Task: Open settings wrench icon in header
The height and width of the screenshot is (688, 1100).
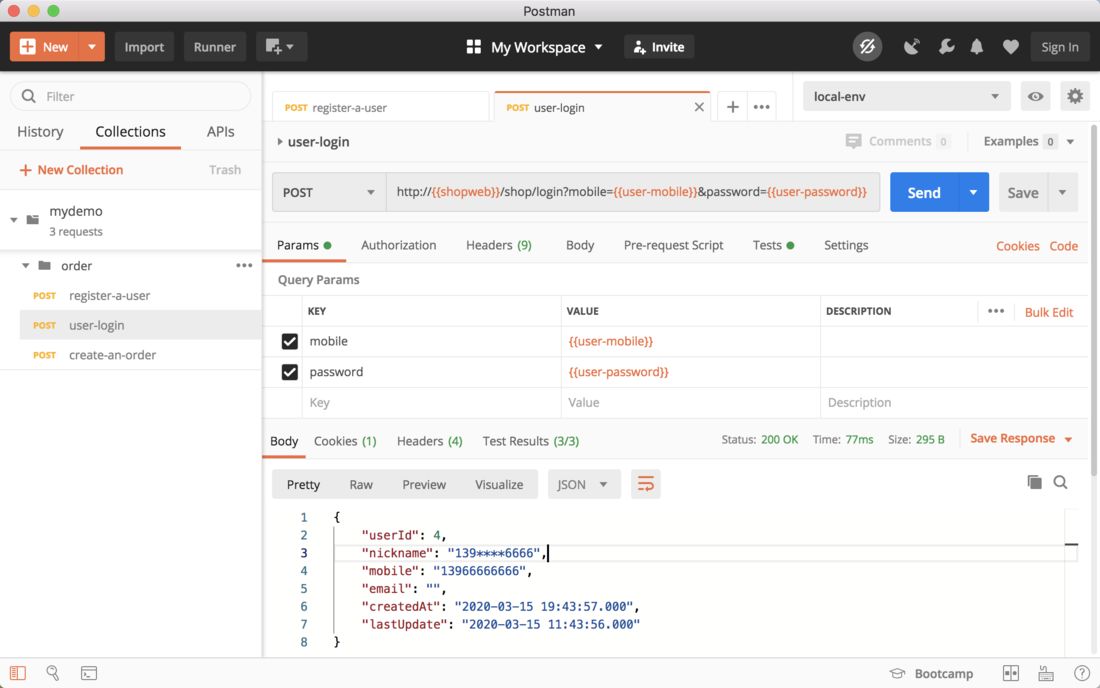Action: coord(945,47)
